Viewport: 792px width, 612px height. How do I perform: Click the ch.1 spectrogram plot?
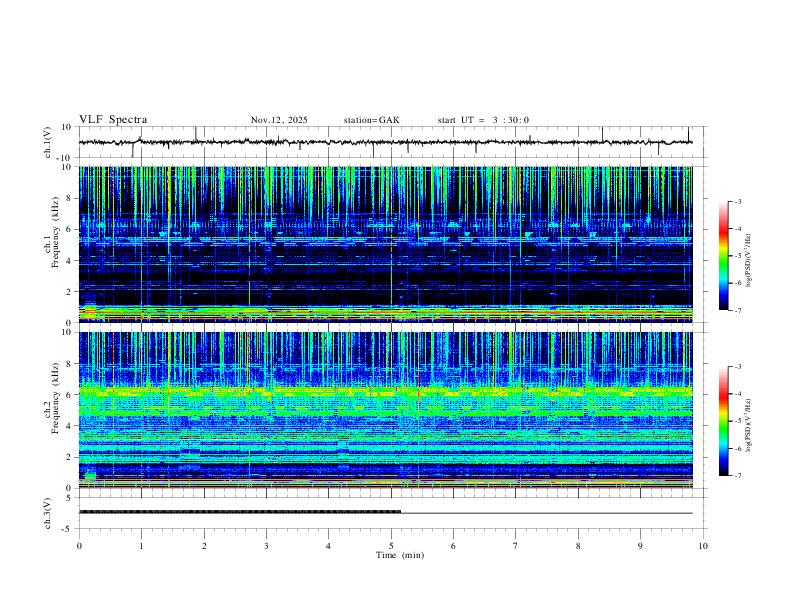pos(385,244)
